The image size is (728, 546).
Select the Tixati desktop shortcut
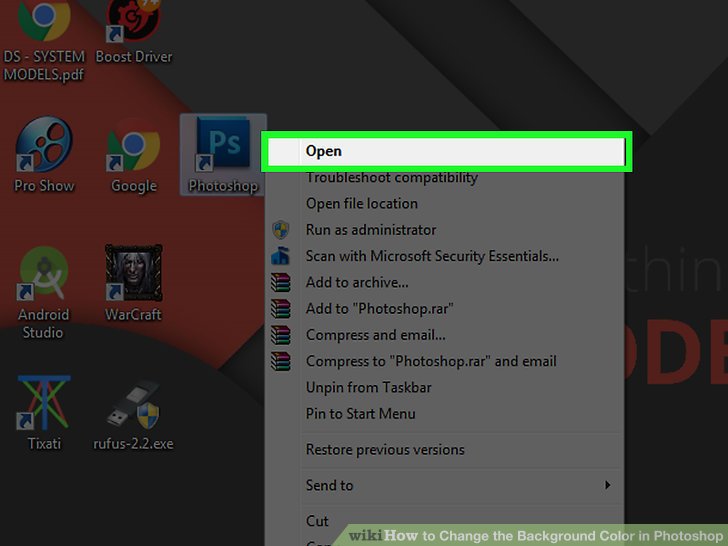(x=44, y=413)
